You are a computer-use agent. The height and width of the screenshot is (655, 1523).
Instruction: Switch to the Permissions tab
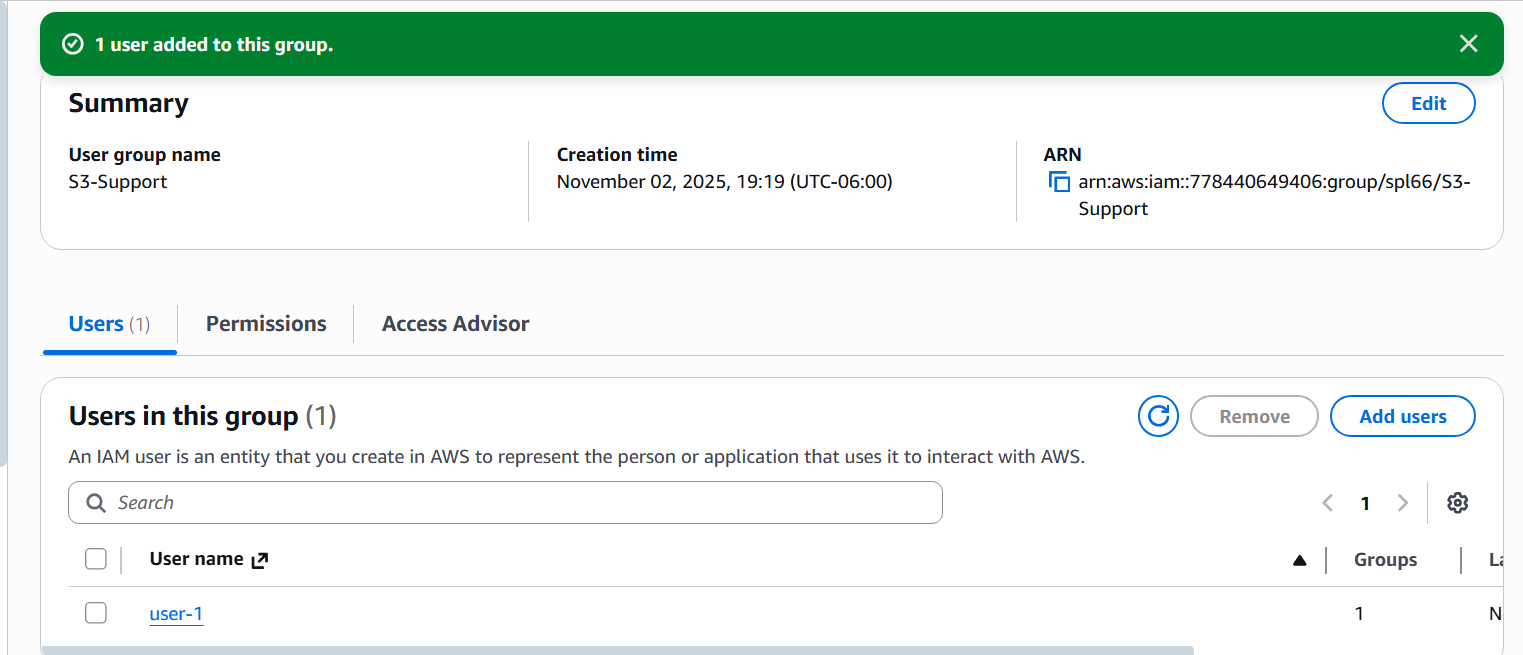[x=265, y=323]
